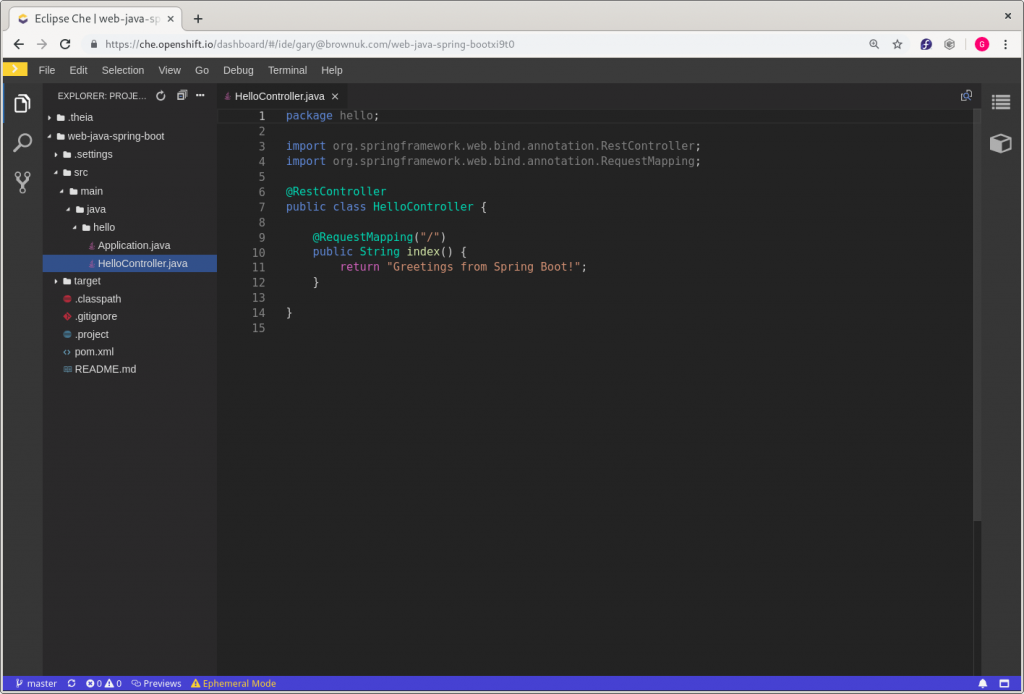1024x694 pixels.
Task: Expand the .theia folder
Action: pyautogui.click(x=80, y=117)
